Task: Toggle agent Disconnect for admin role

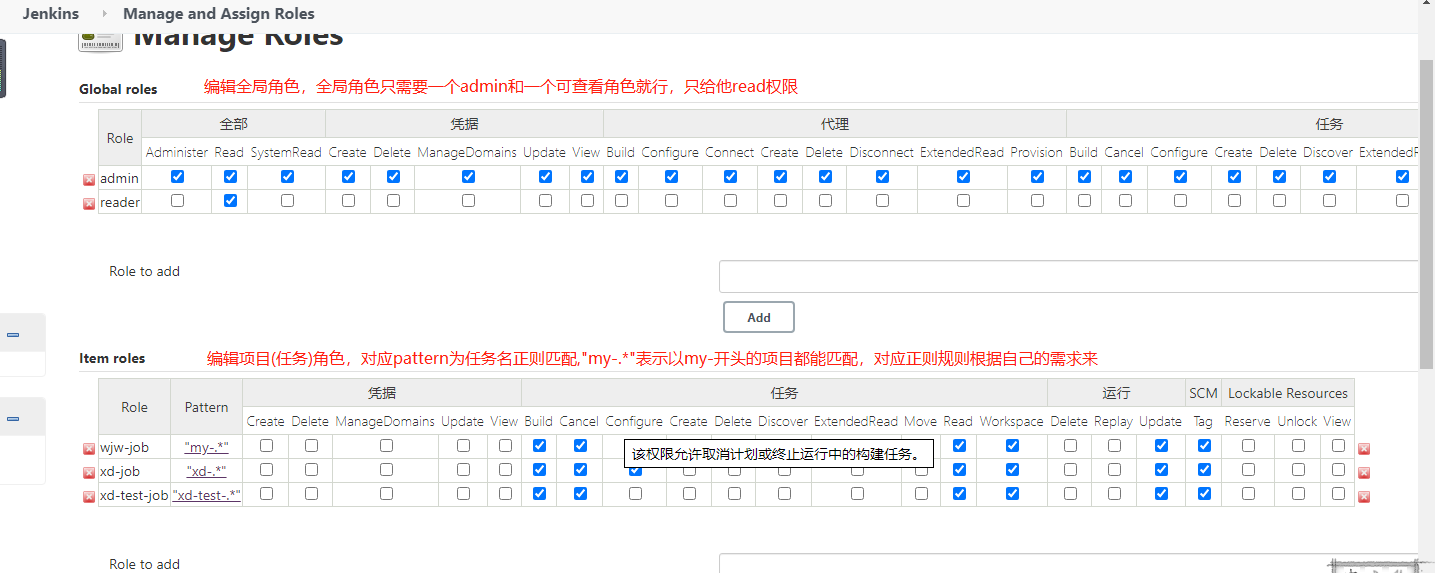Action: (x=882, y=176)
